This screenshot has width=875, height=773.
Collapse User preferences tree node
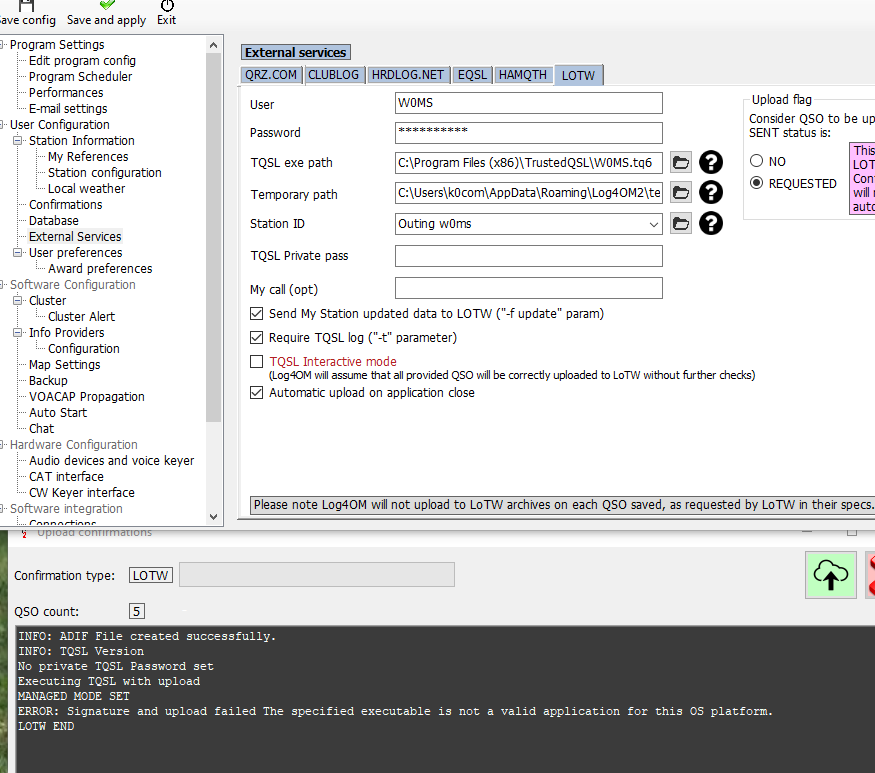(18, 253)
